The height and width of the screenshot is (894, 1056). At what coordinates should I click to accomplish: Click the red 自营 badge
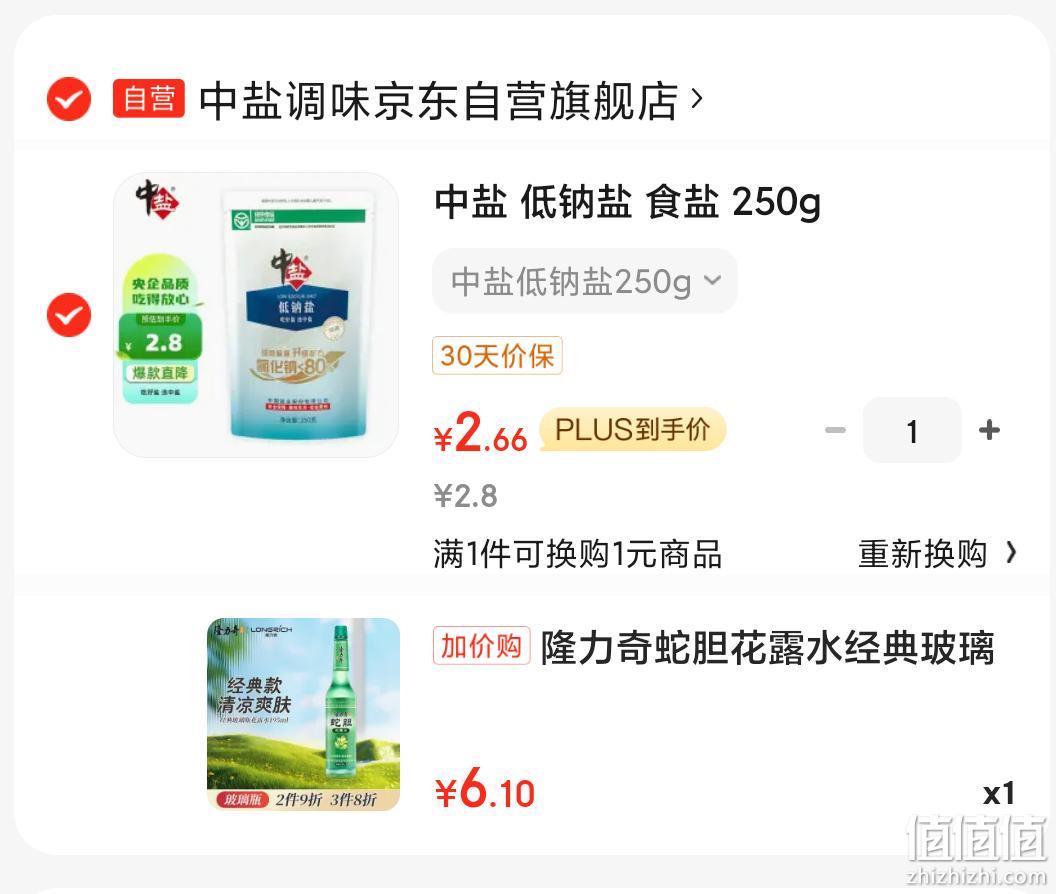click(x=148, y=99)
